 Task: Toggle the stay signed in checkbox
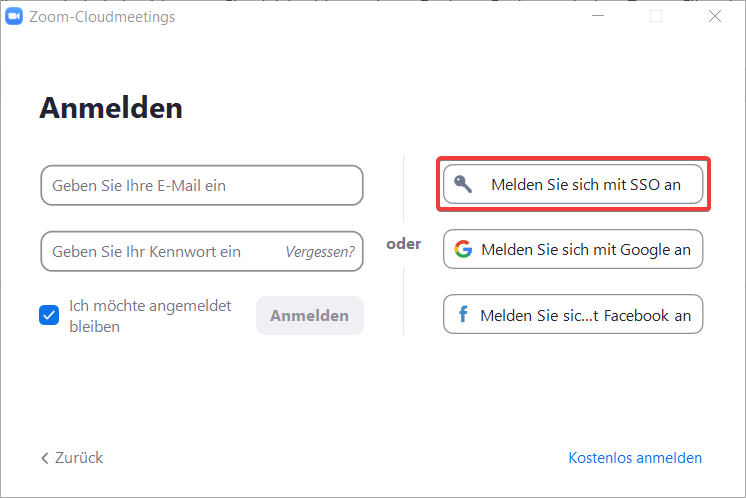tap(49, 315)
